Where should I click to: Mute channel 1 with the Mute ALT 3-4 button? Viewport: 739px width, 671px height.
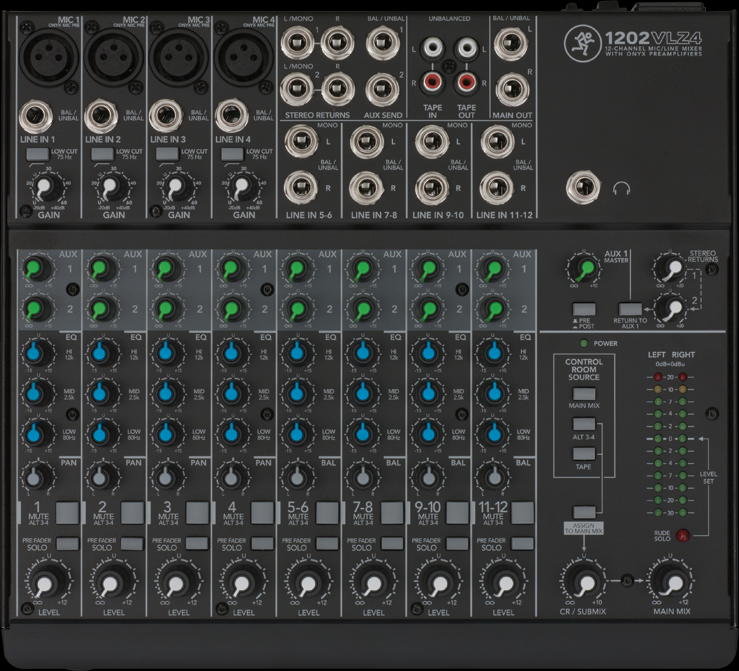[x=67, y=513]
